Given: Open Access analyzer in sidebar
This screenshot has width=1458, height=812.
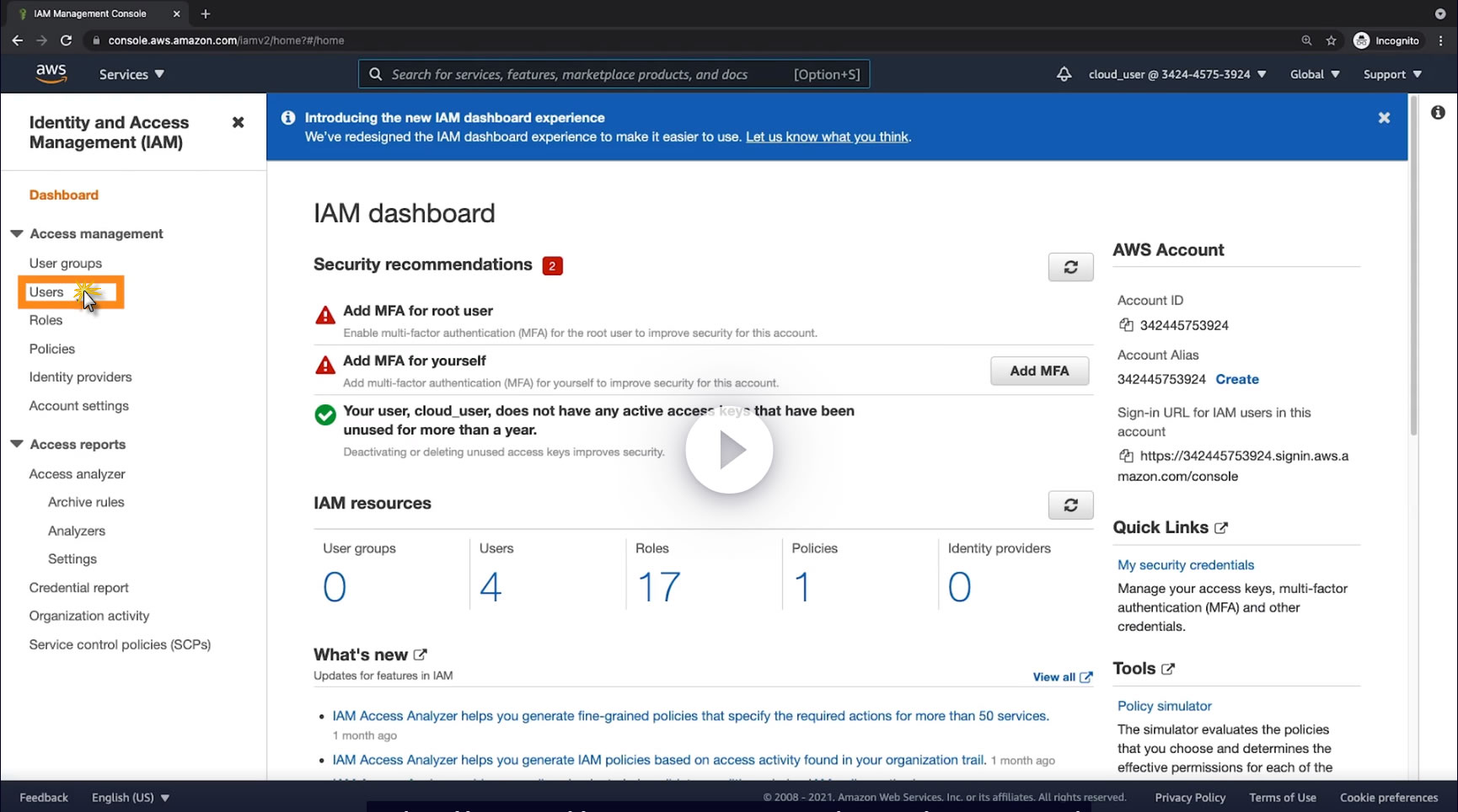Looking at the screenshot, I should (x=78, y=473).
